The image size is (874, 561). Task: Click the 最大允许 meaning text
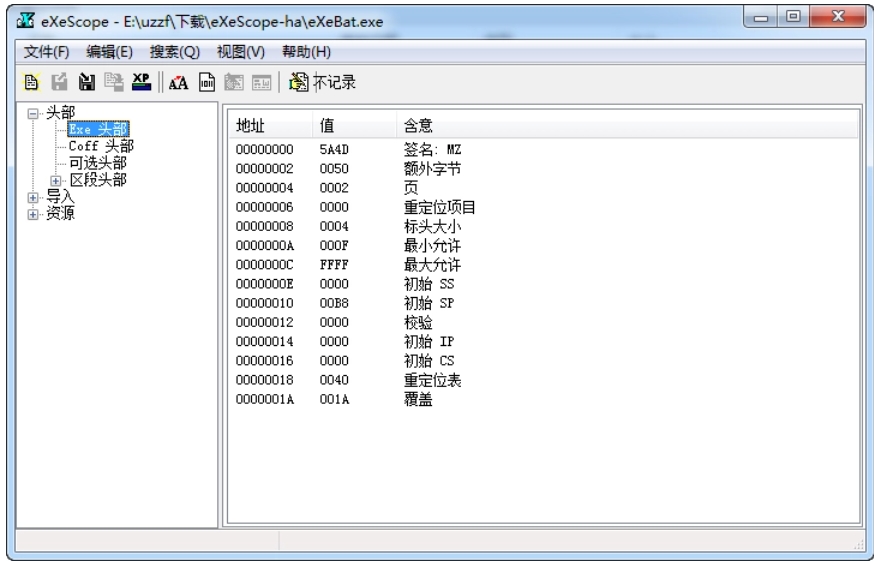pyautogui.click(x=432, y=264)
